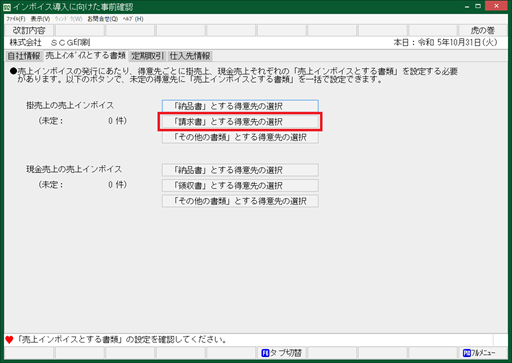
Task: Click 掛売上「納品書」とする得意先の選択 button
Action: [x=240, y=106]
